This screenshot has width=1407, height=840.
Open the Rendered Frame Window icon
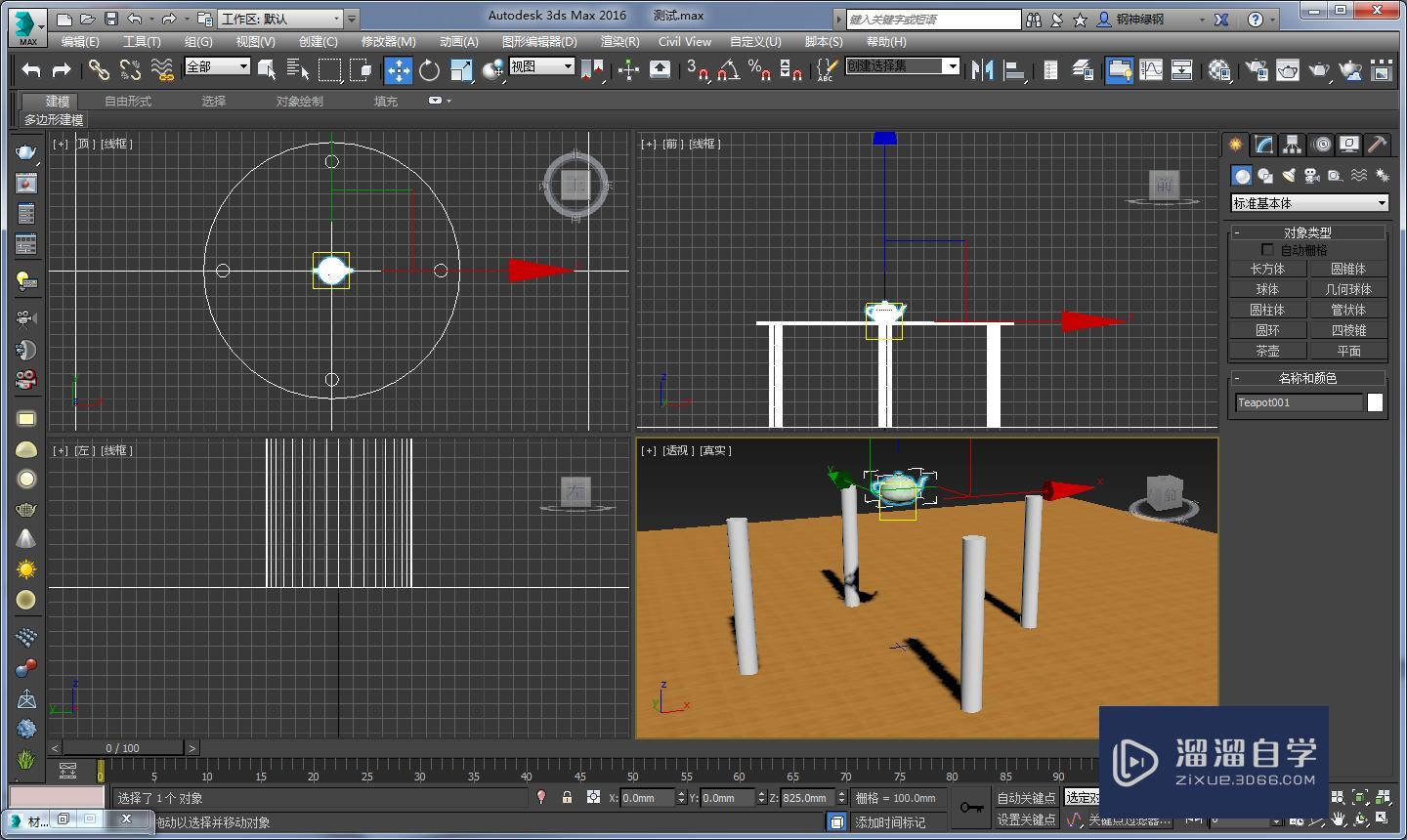(x=1288, y=69)
